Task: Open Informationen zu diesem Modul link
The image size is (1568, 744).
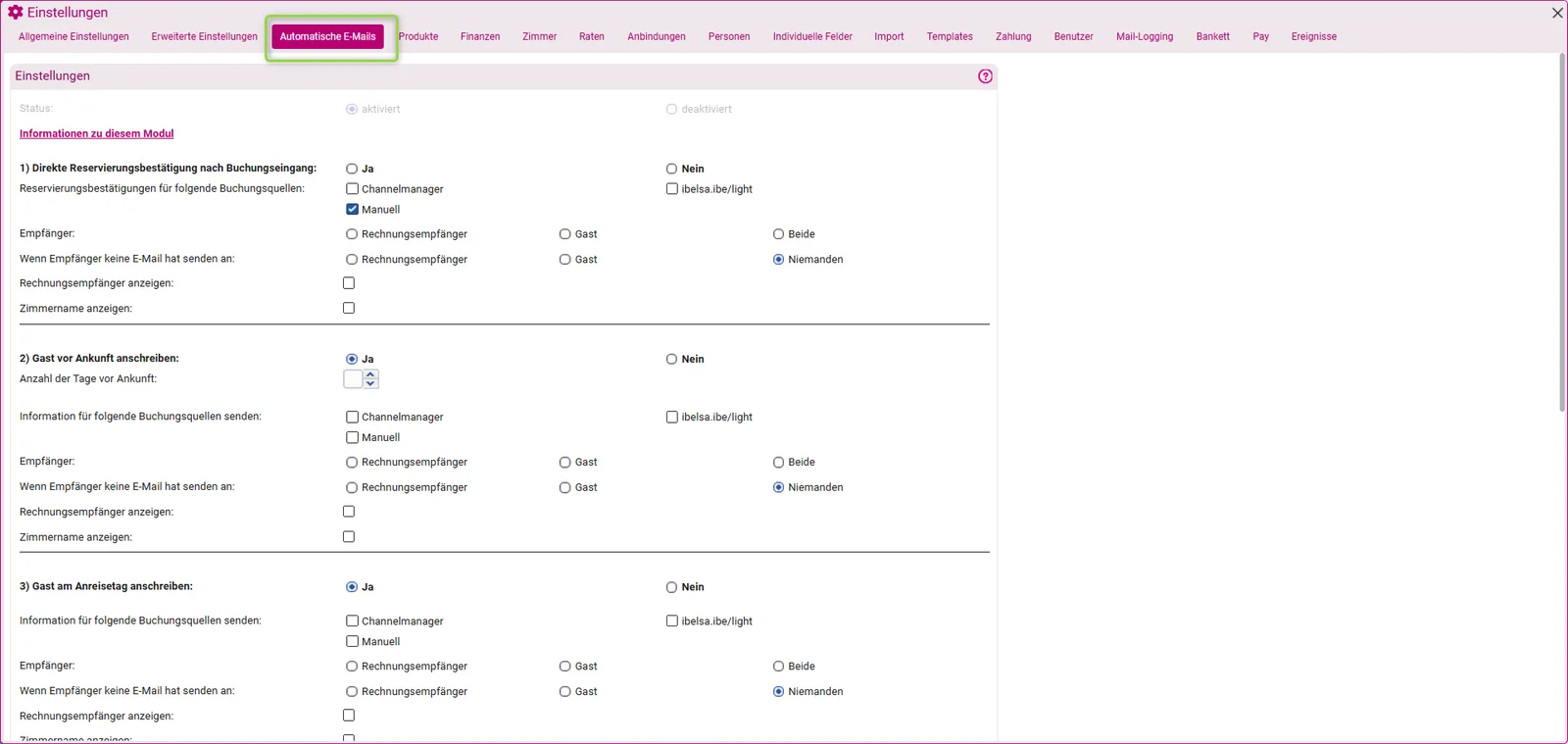Action: [x=96, y=134]
